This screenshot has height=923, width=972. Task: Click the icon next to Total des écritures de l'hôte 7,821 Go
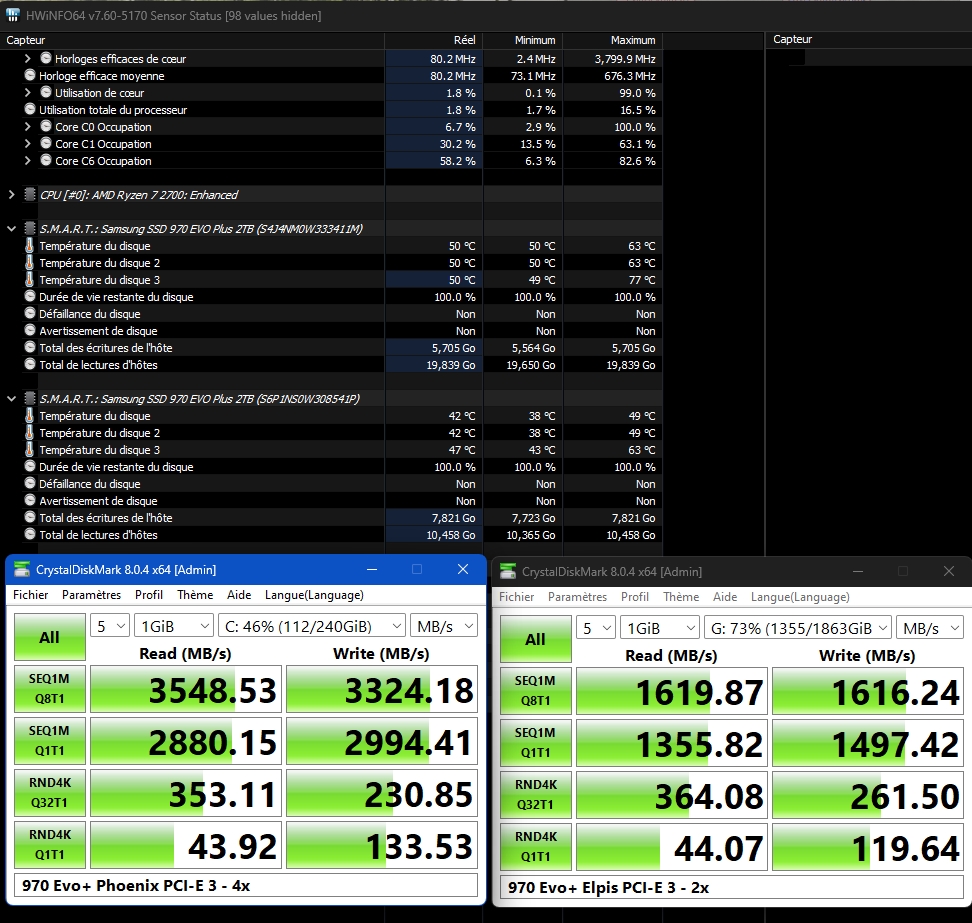point(30,518)
